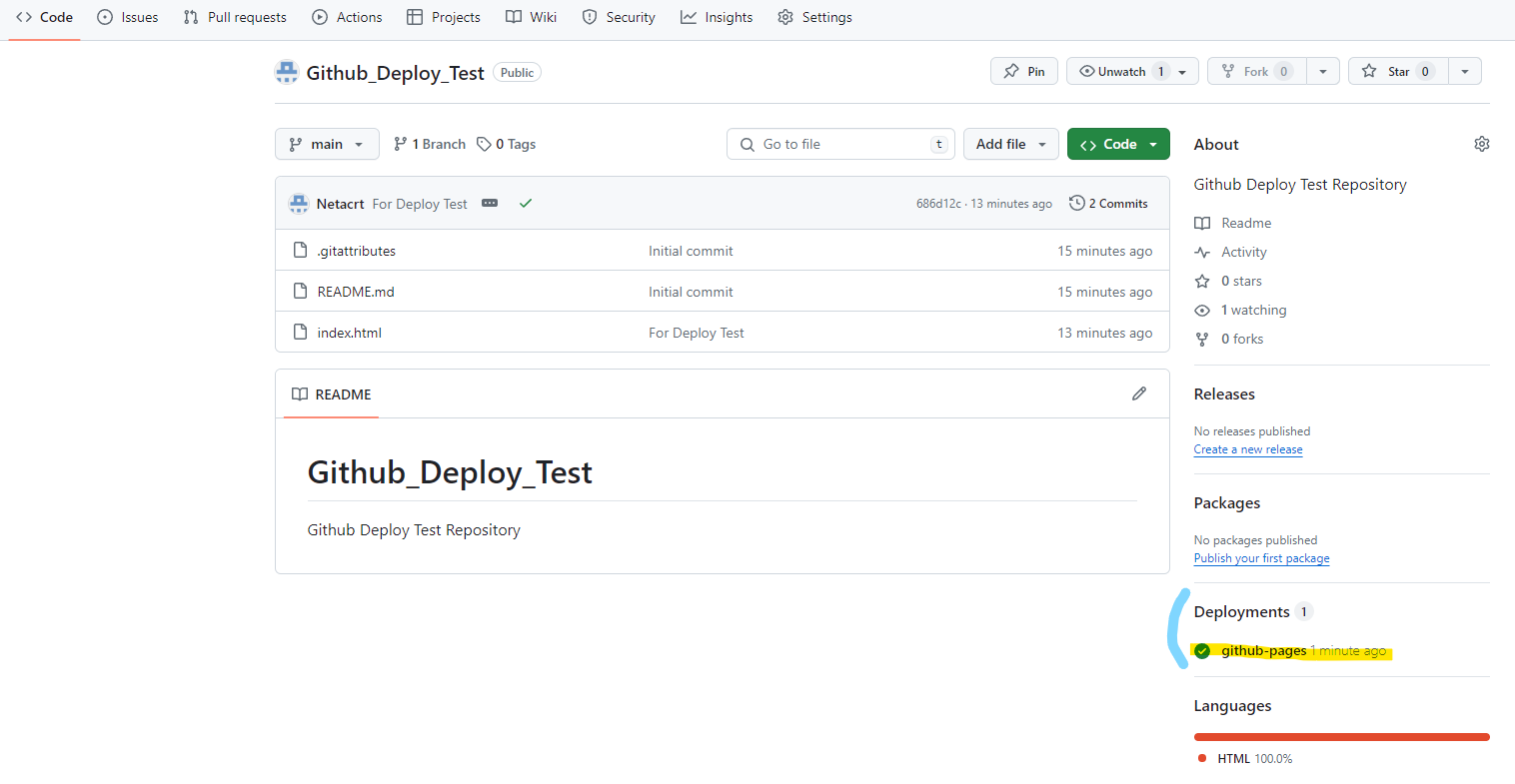Open the Insights tab
The image size is (1515, 784).
(x=716, y=16)
